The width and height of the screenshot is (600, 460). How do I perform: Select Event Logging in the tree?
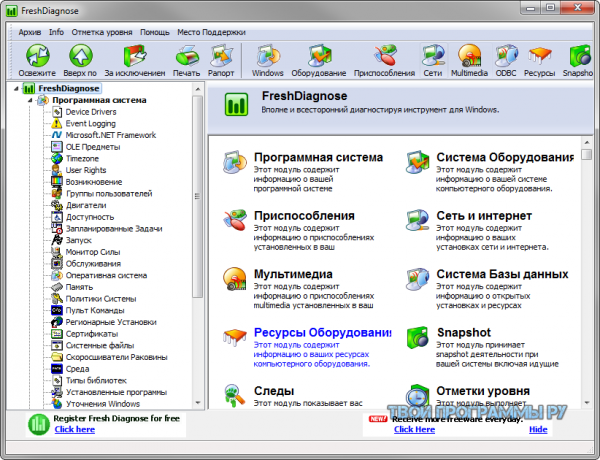tap(90, 124)
